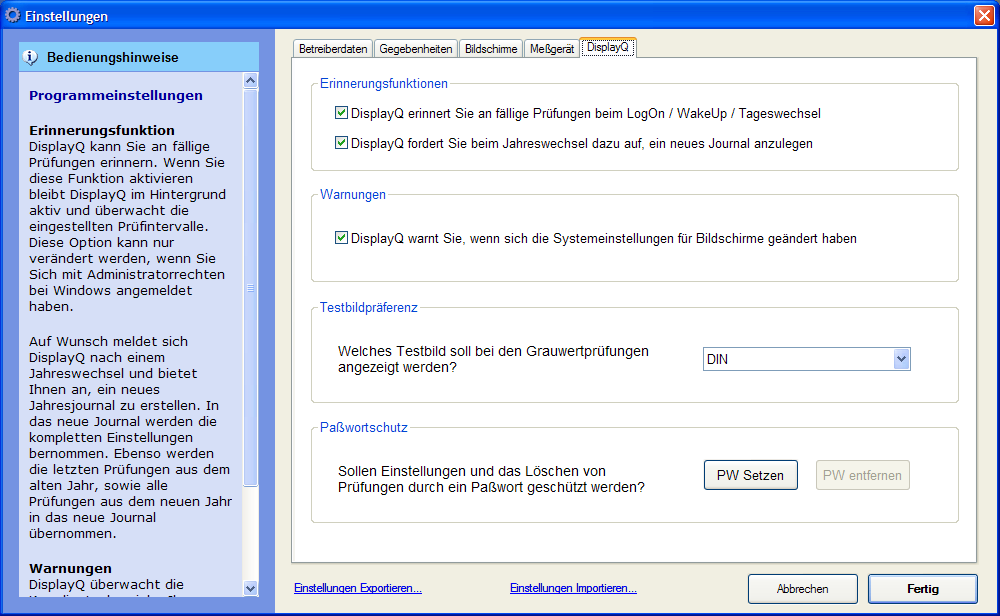Switch to the Betreiberdaten tab
The width and height of the screenshot is (1000, 616).
click(333, 49)
